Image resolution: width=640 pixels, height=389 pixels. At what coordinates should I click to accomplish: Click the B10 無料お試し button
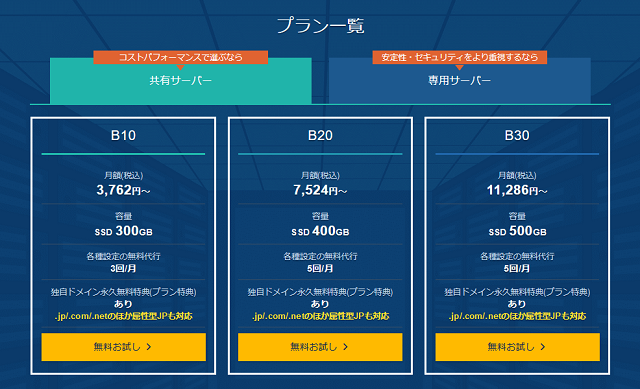tap(123, 347)
